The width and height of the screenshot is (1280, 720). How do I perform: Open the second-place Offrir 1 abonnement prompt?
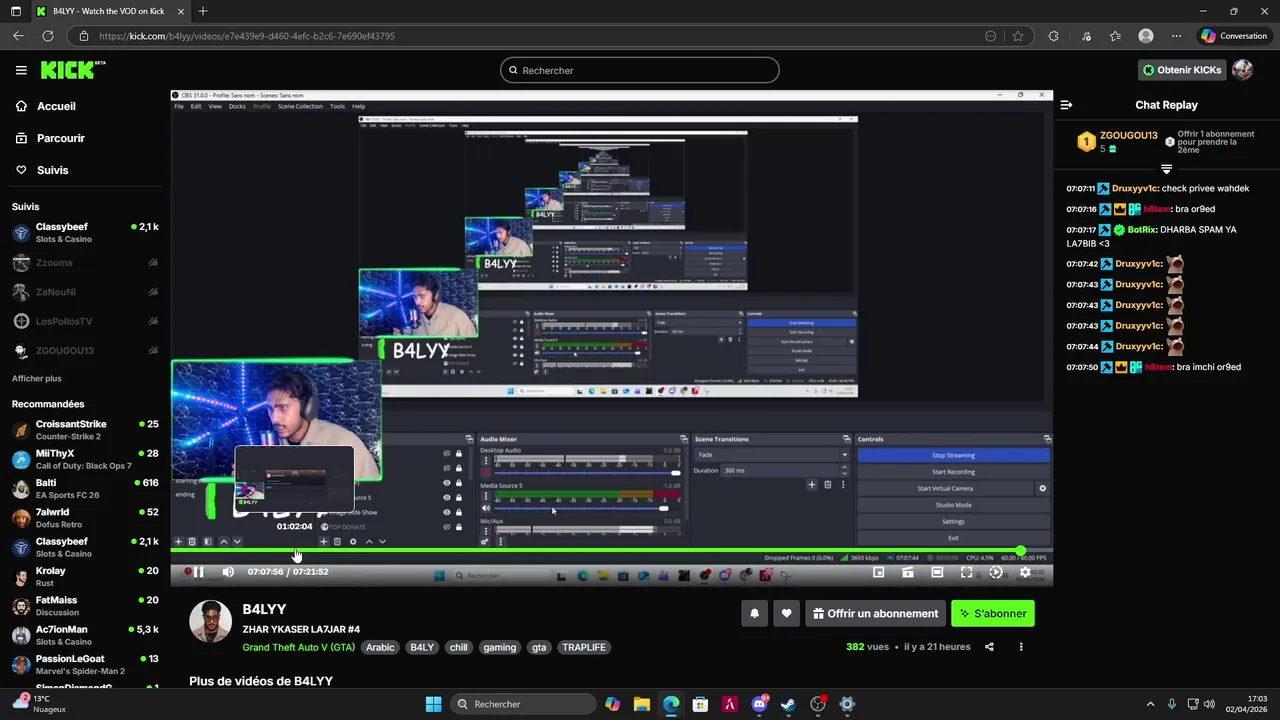tap(1208, 141)
